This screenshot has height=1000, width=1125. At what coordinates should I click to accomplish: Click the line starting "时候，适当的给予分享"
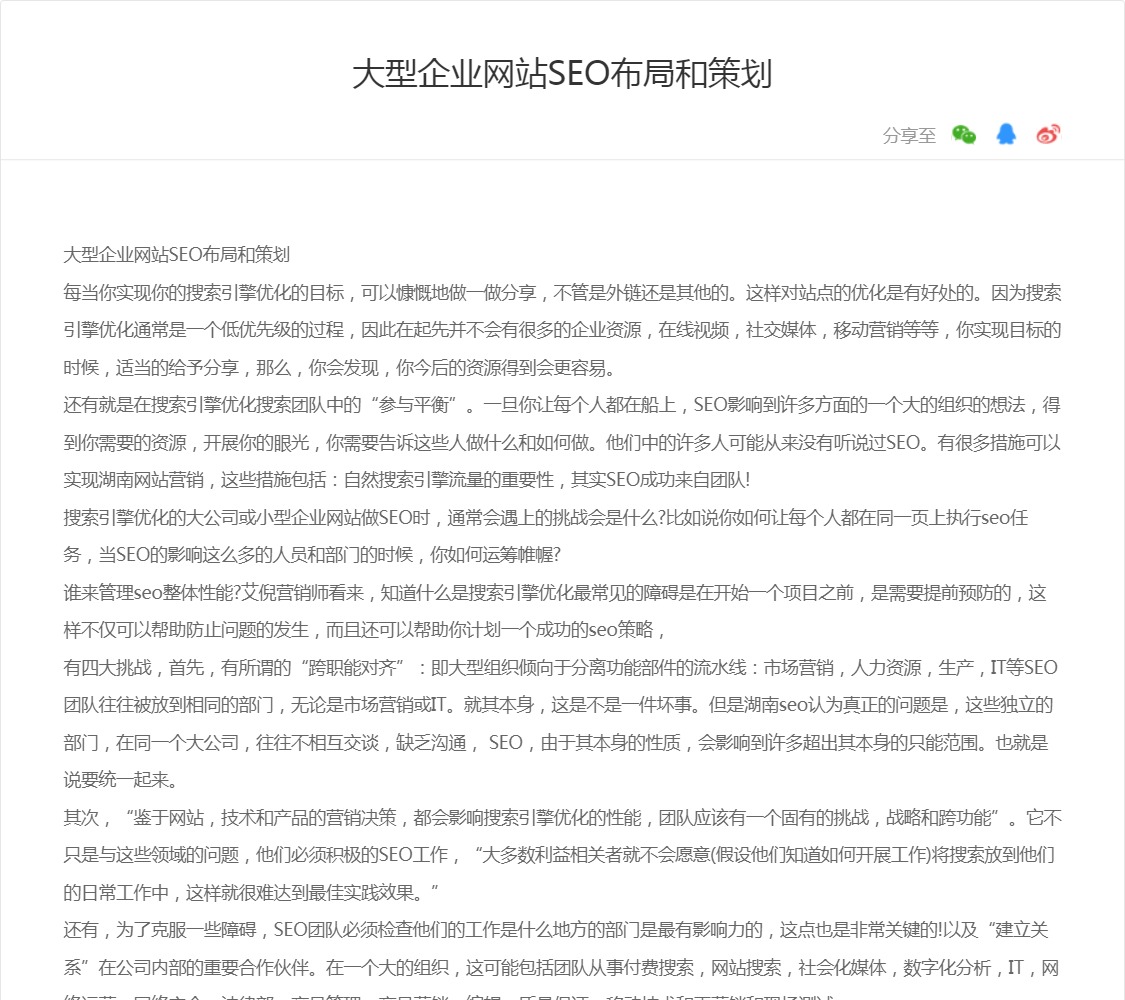[x=339, y=368]
